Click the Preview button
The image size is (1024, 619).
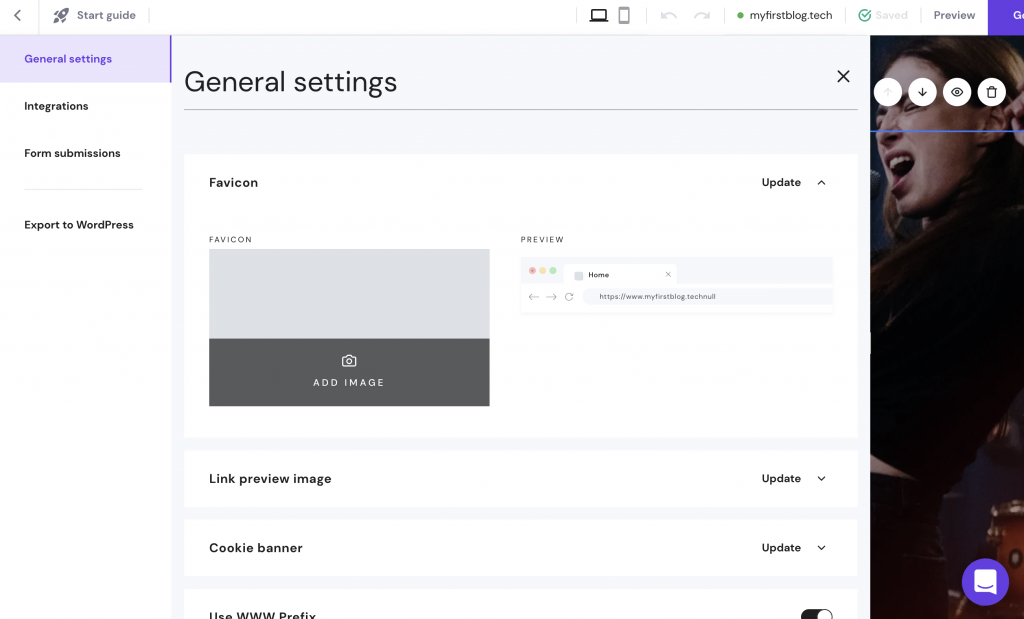coord(954,16)
